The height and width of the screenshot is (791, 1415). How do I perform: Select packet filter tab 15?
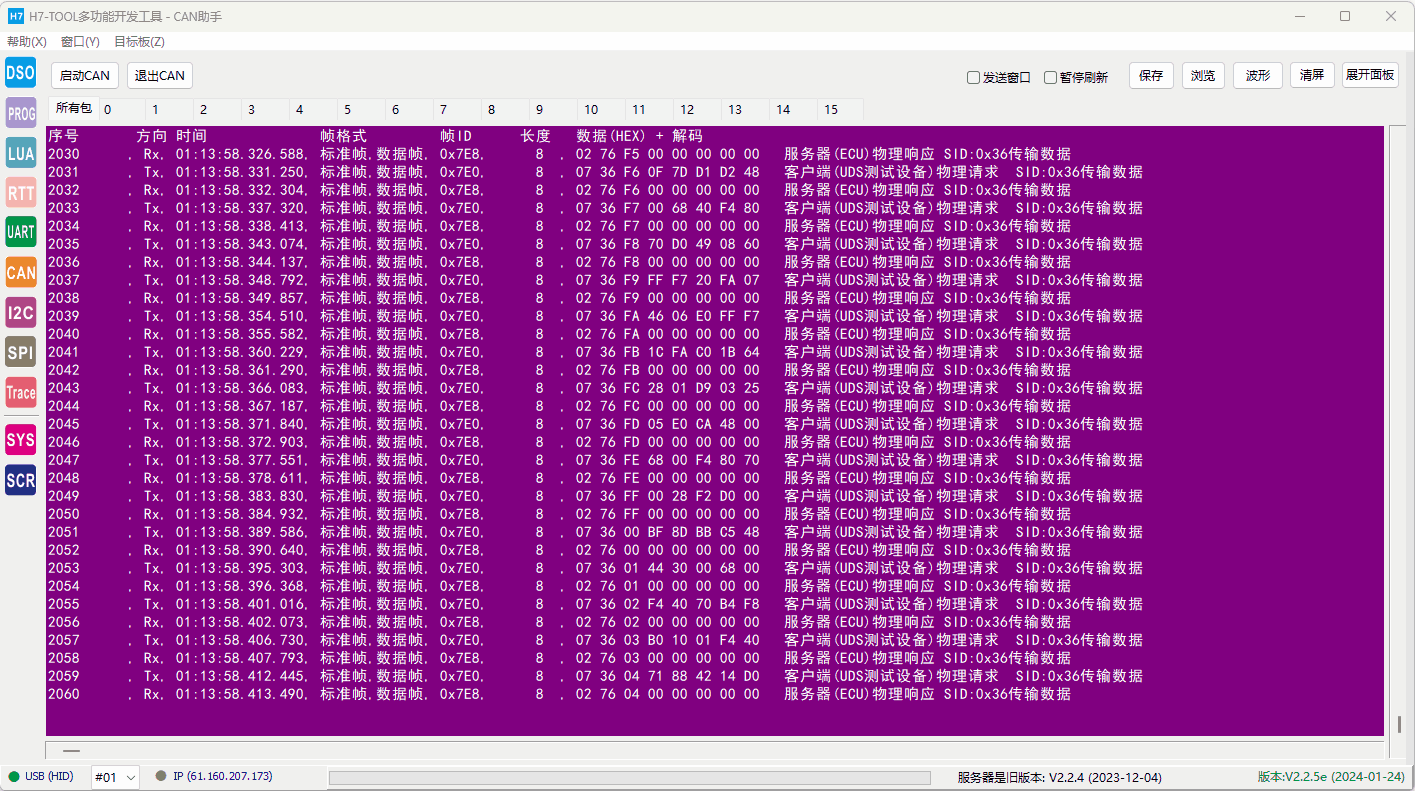(x=841, y=109)
